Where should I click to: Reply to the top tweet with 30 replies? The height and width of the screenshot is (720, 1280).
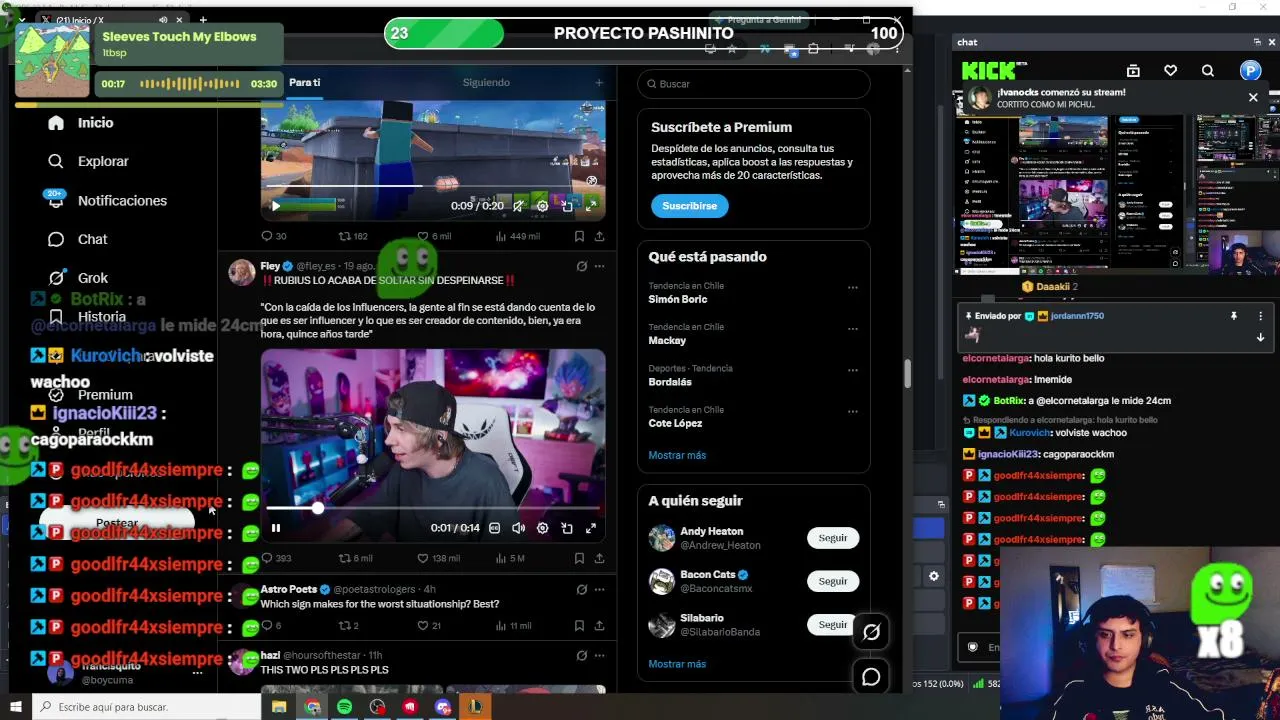(273, 236)
